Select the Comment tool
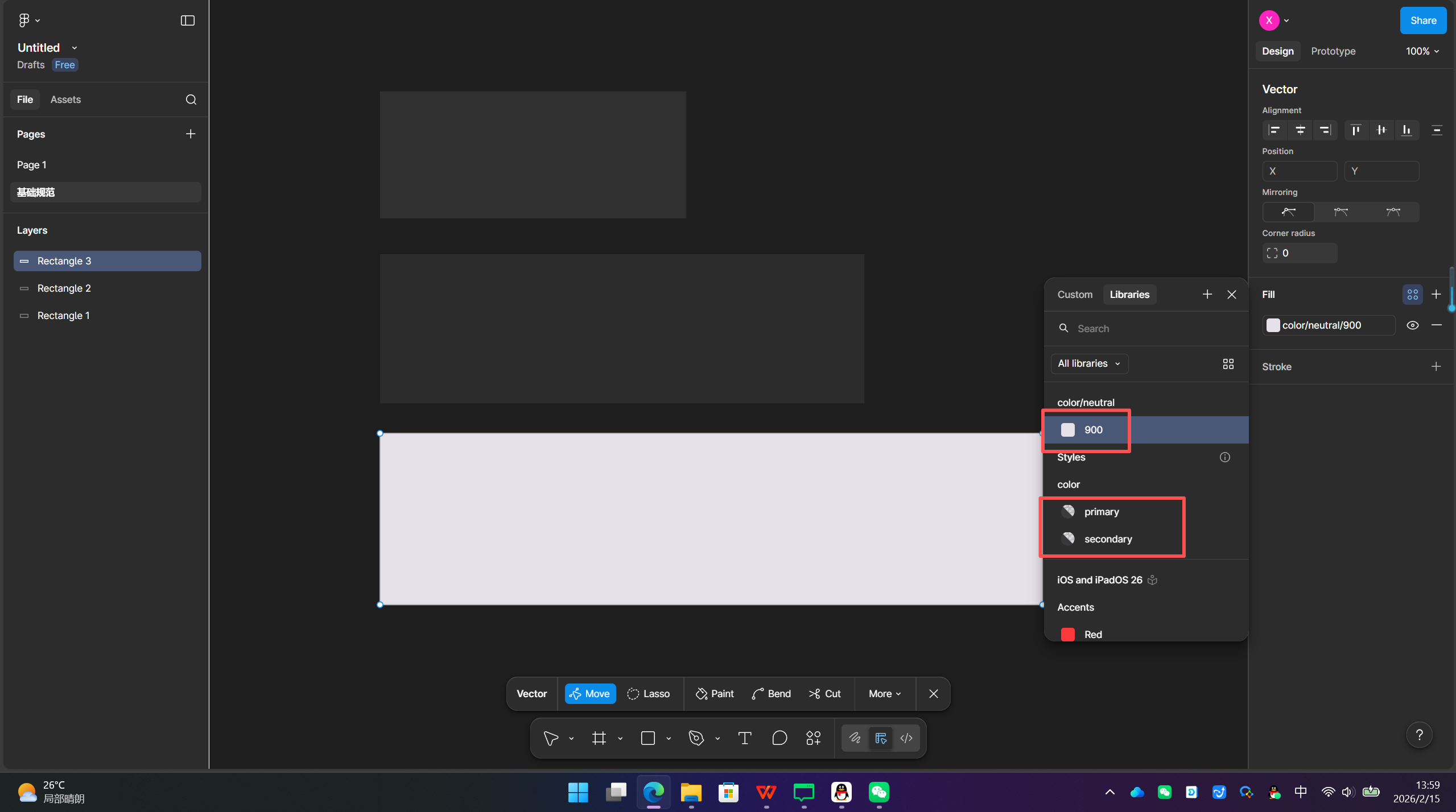1456x812 pixels. [779, 738]
